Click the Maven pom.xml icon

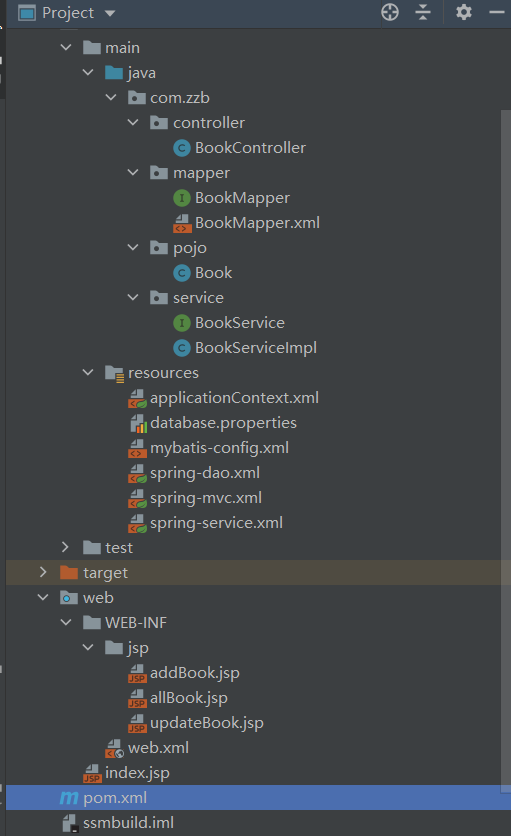(x=69, y=798)
